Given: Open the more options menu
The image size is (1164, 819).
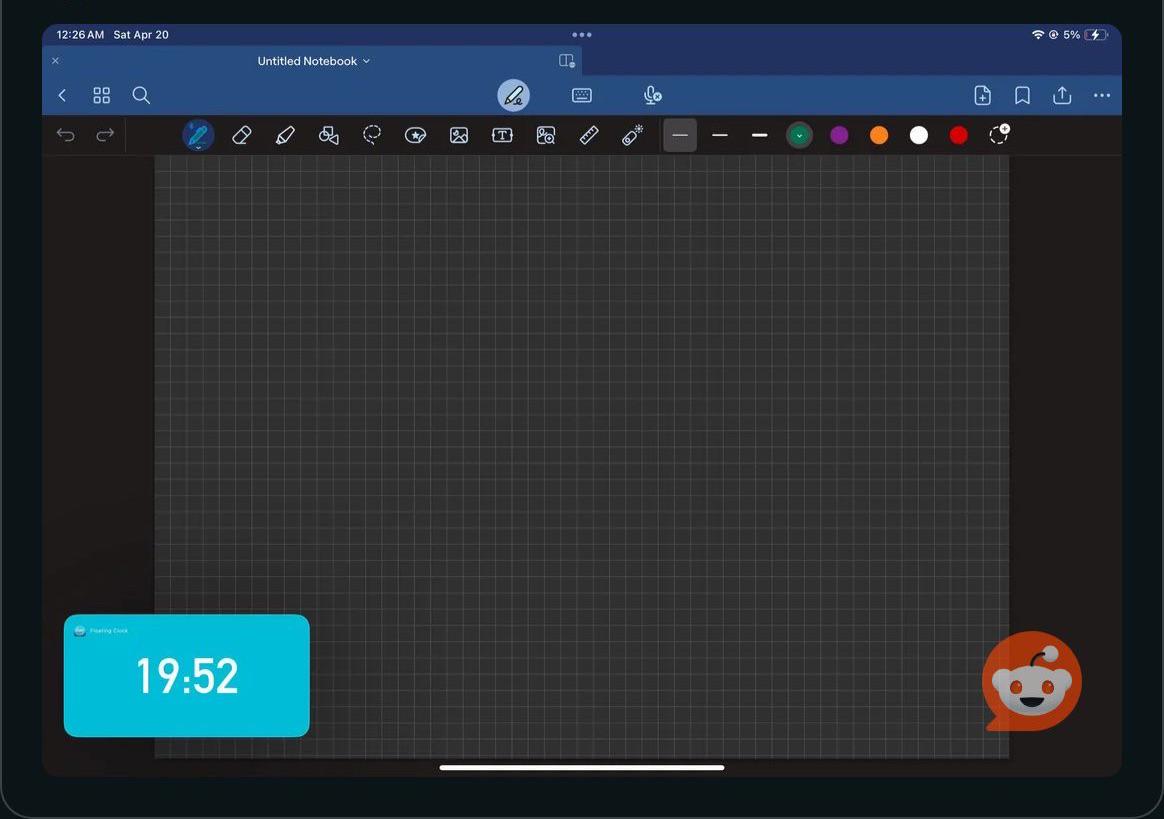Looking at the screenshot, I should coord(1101,94).
